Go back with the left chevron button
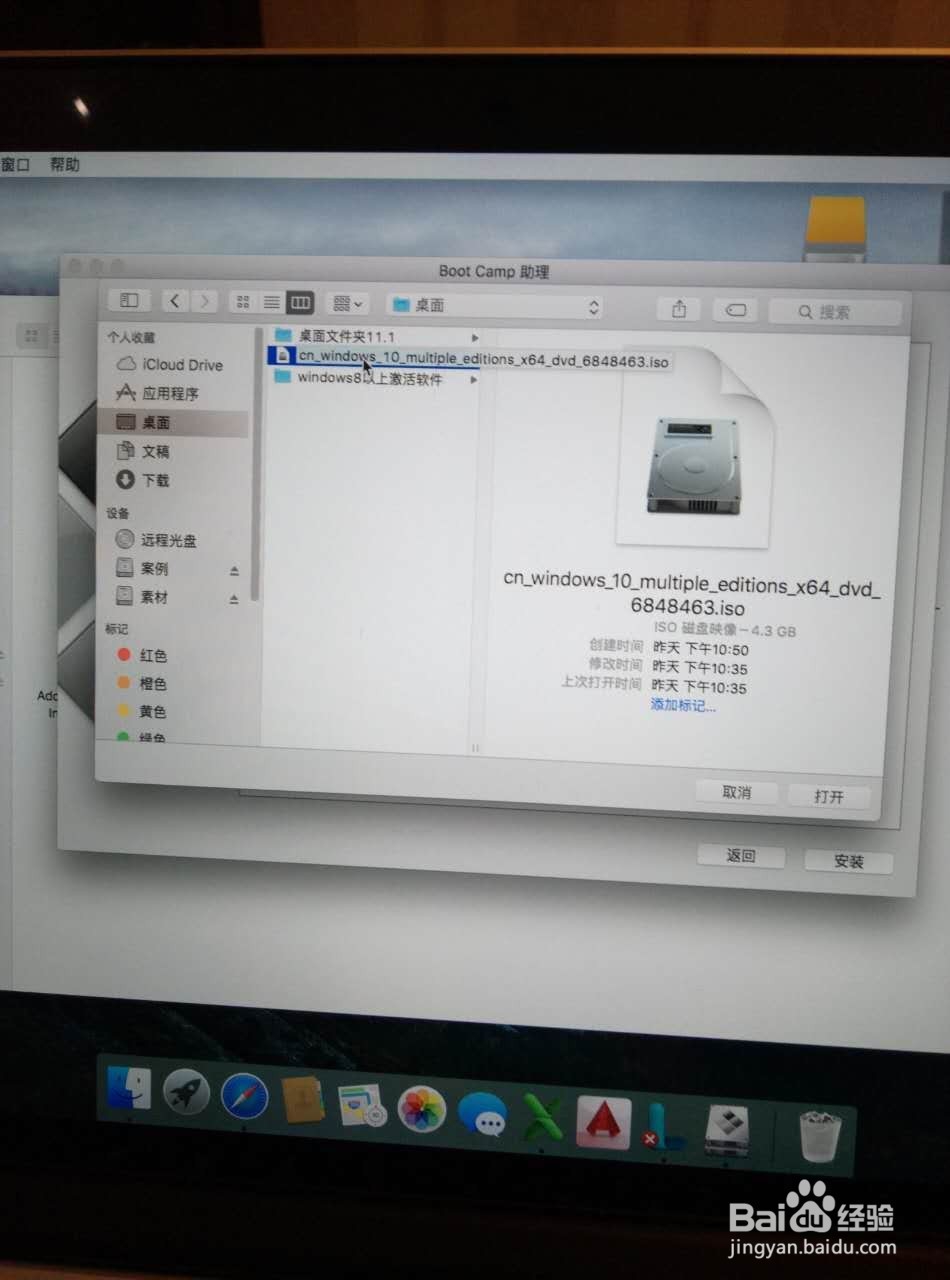Viewport: 950px width, 1280px height. point(175,301)
